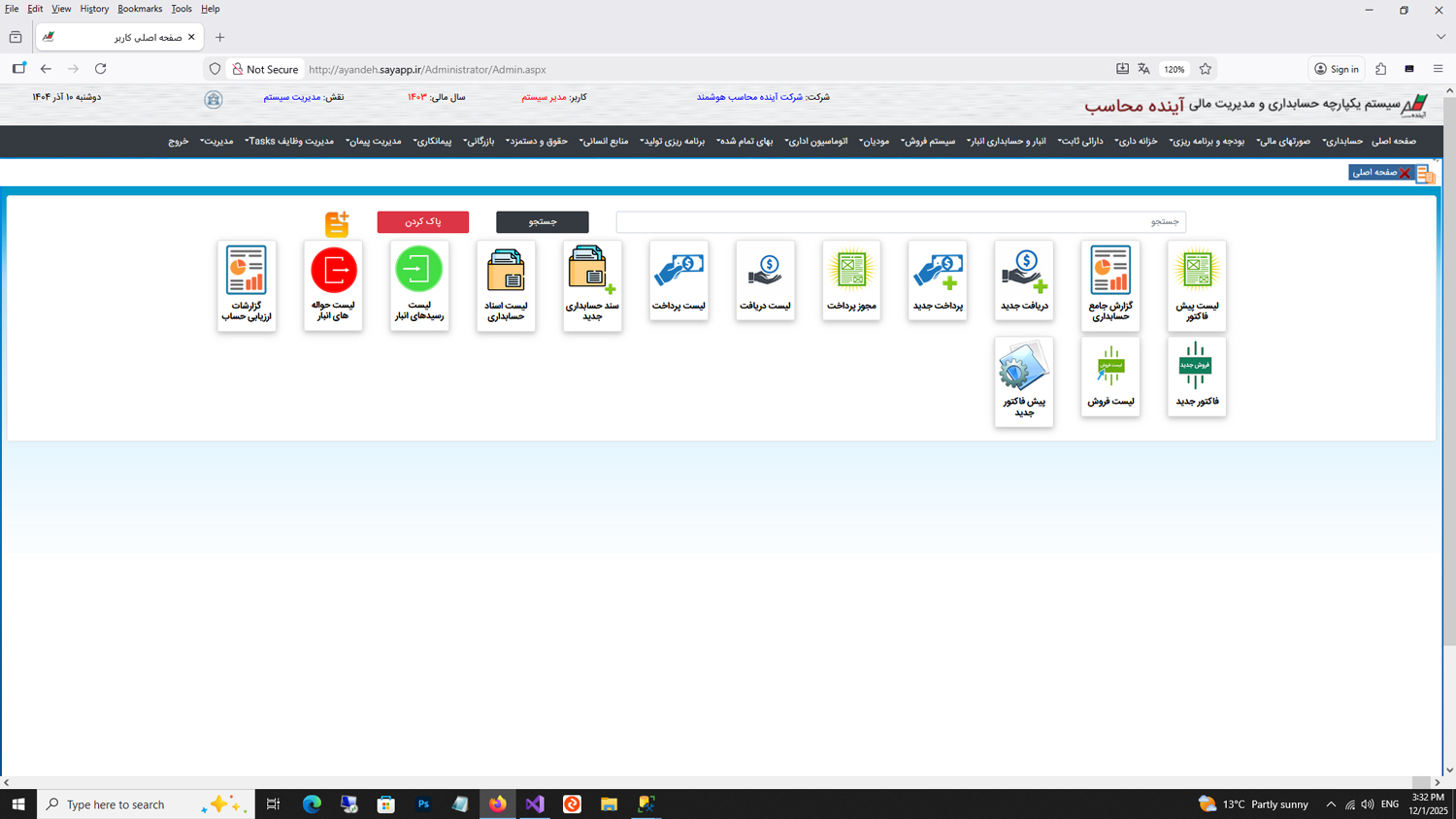Click into the جستجو search input field
Viewport: 1456px width, 819px height.
(900, 222)
